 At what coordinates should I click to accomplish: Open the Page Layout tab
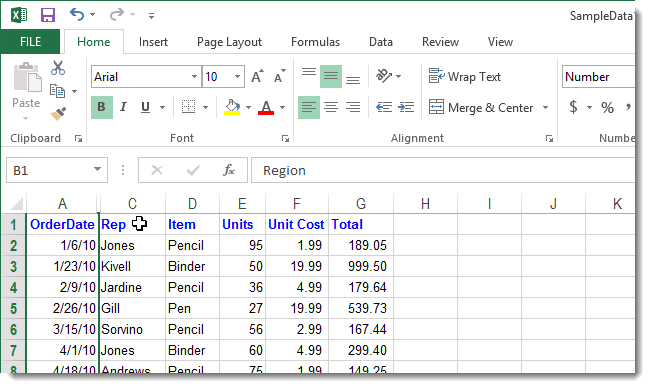229,42
